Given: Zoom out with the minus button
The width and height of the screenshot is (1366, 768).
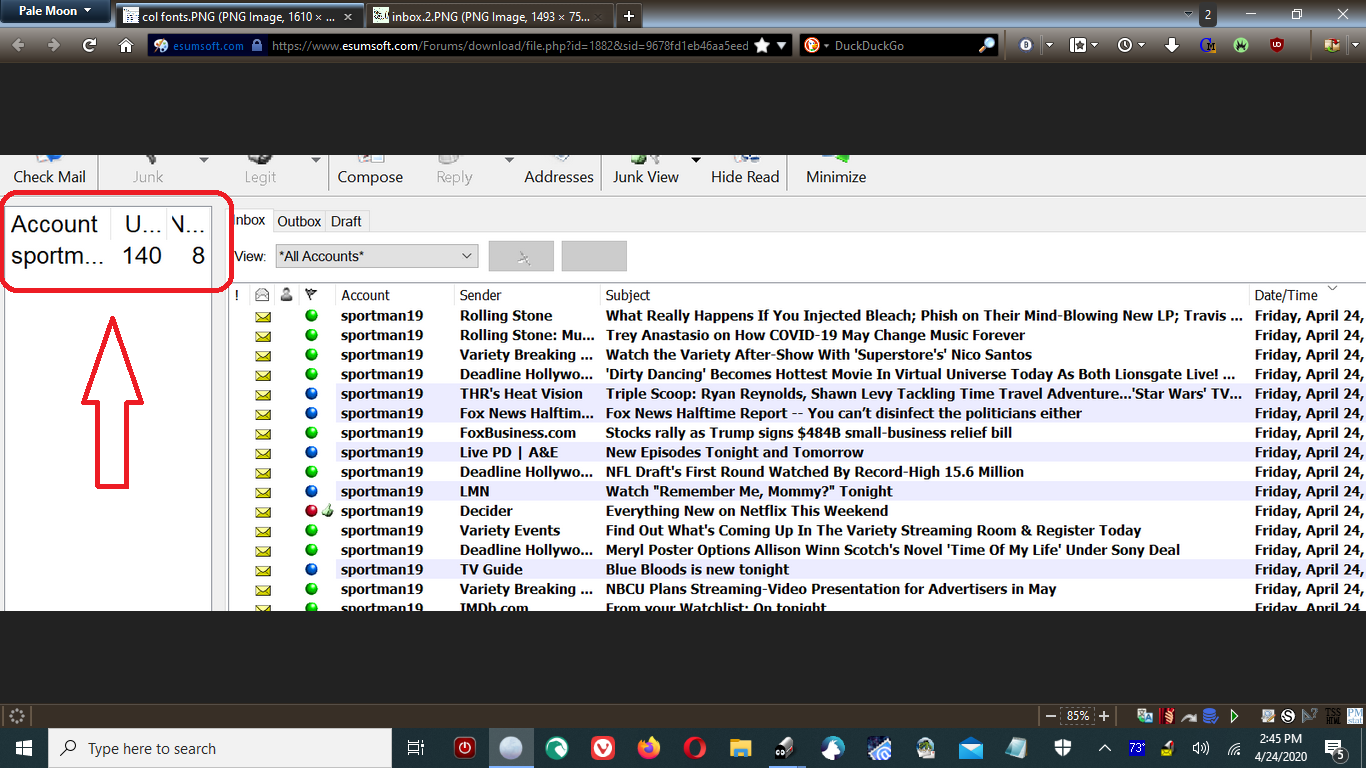Looking at the screenshot, I should [1050, 716].
